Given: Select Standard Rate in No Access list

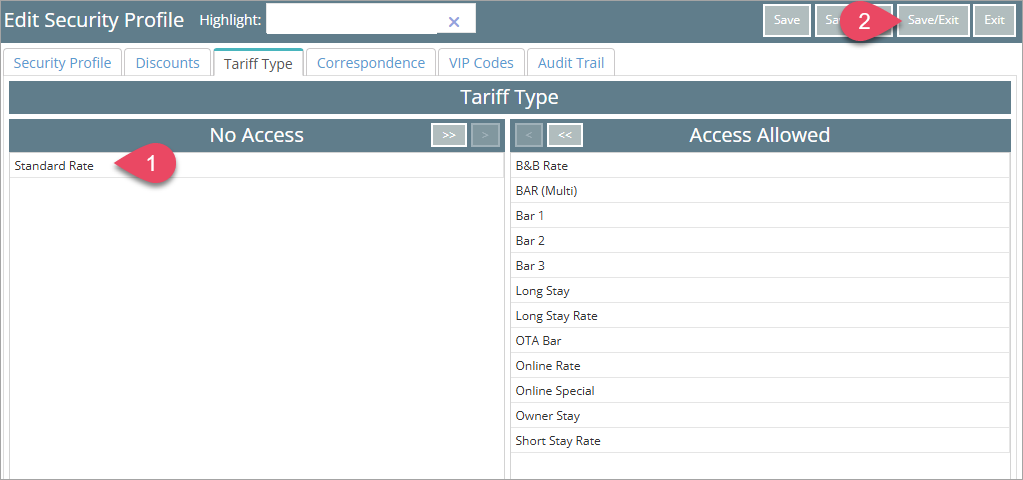Looking at the screenshot, I should click(x=256, y=166).
